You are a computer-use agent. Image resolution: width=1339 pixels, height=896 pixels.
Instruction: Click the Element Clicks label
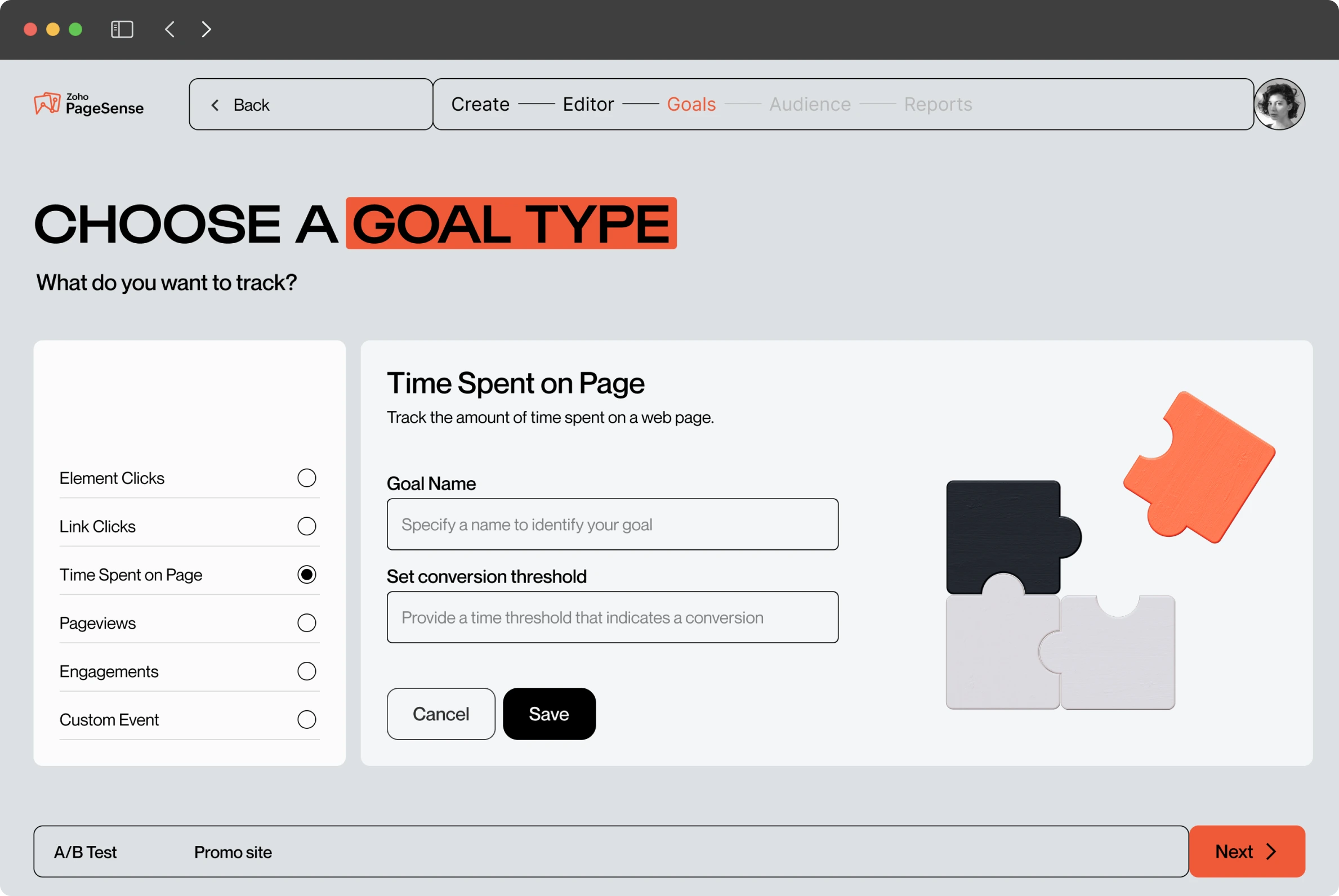pyautogui.click(x=111, y=478)
